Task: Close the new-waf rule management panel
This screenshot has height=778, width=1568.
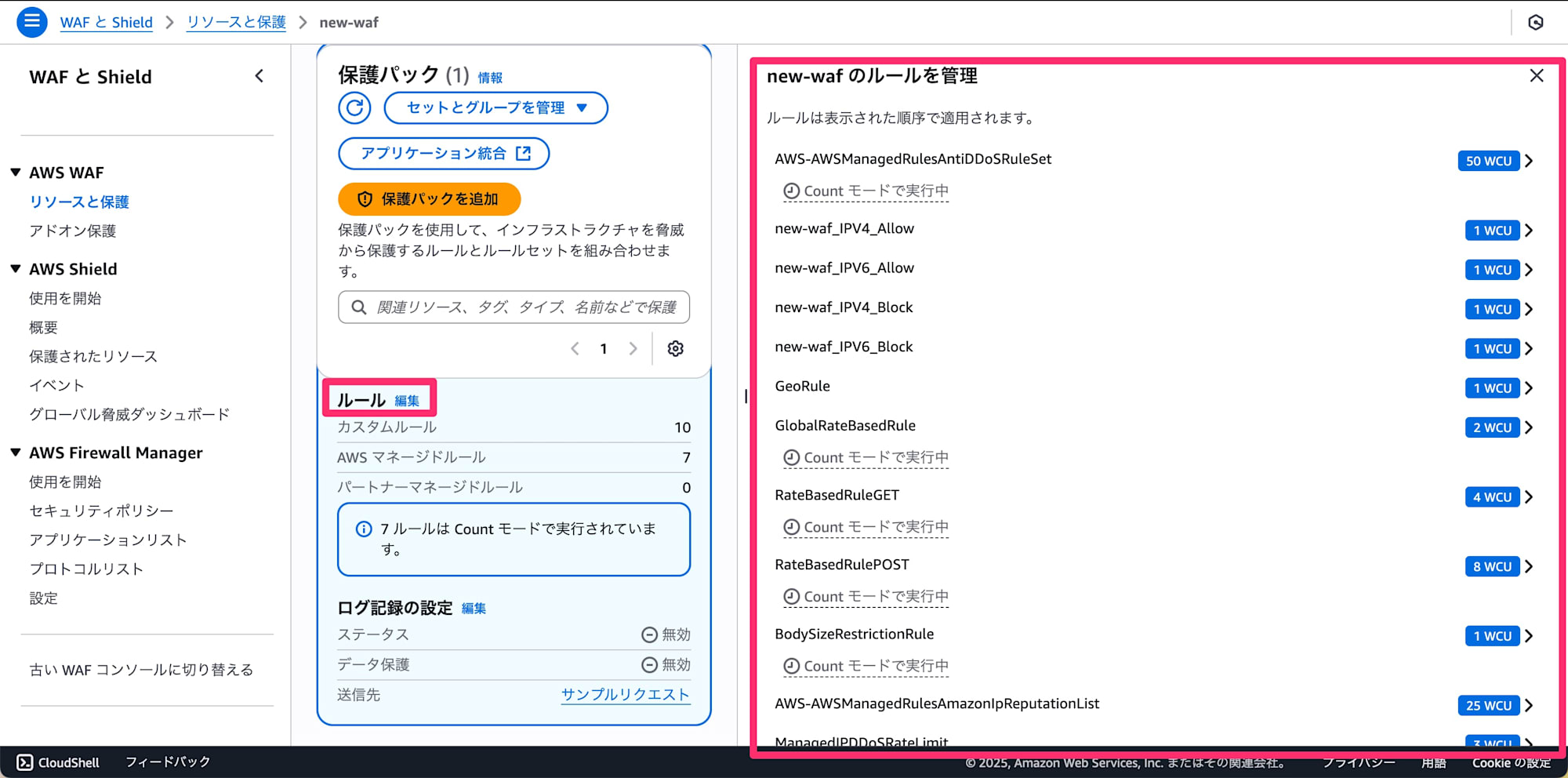Action: (1537, 76)
